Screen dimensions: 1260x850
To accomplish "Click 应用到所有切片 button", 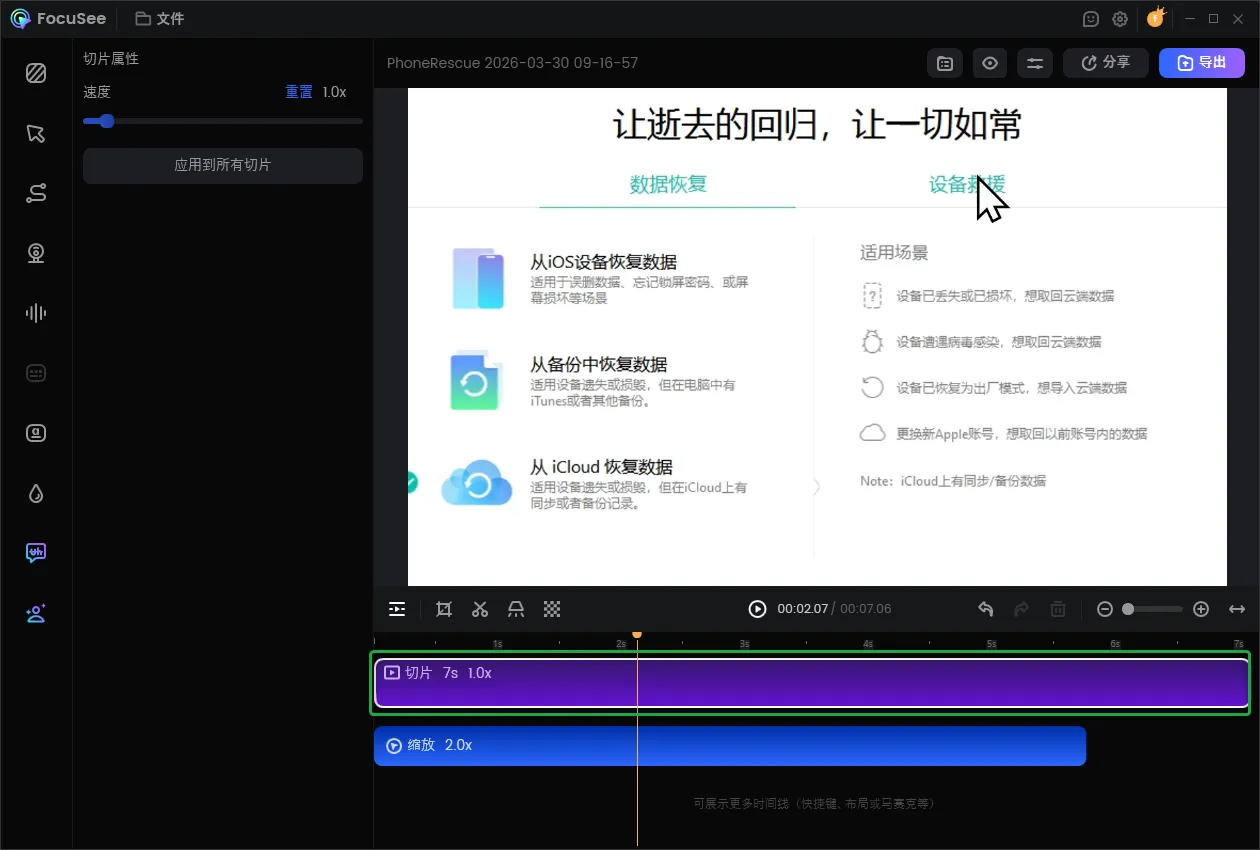I will [223, 165].
